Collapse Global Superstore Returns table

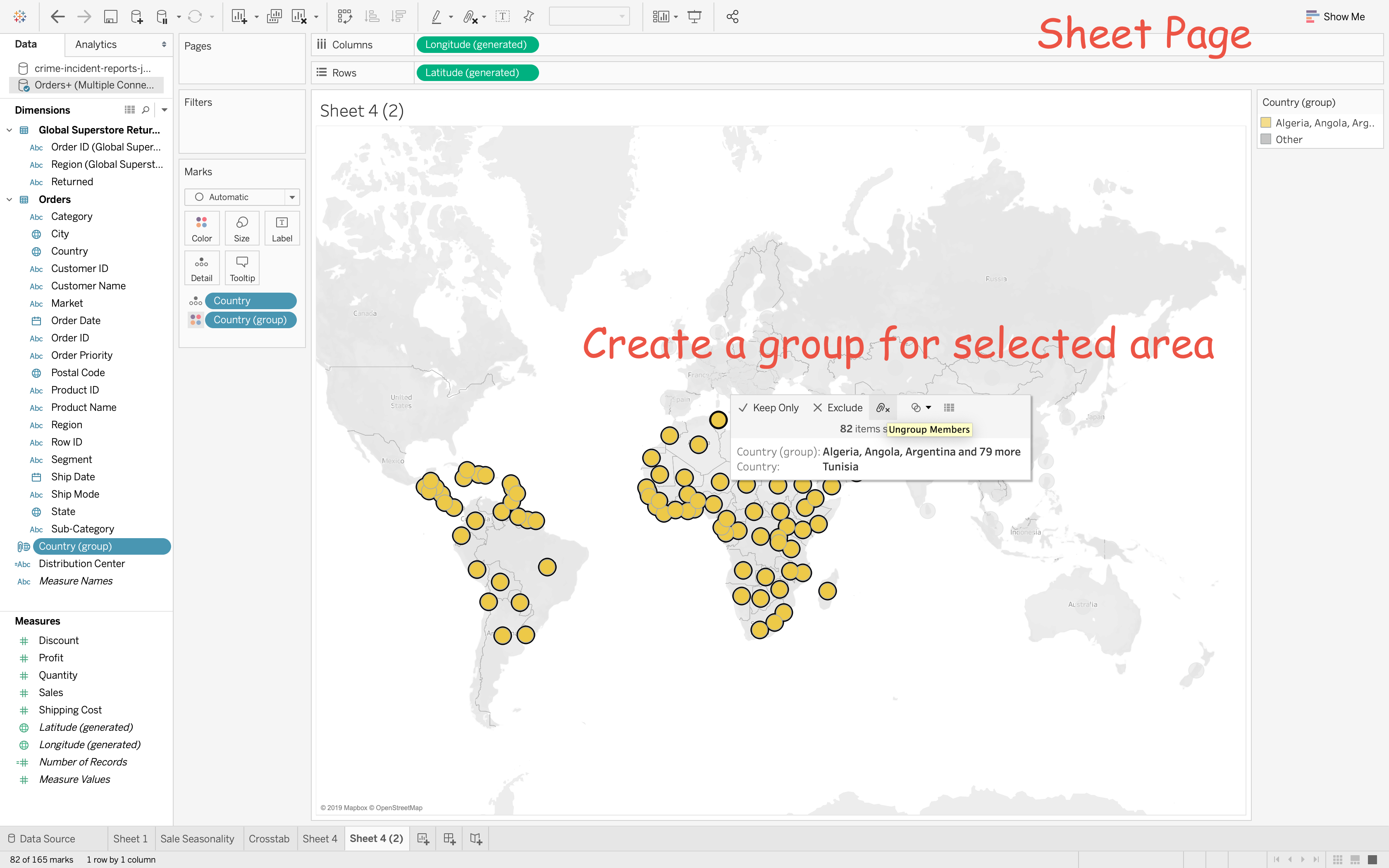[9, 130]
